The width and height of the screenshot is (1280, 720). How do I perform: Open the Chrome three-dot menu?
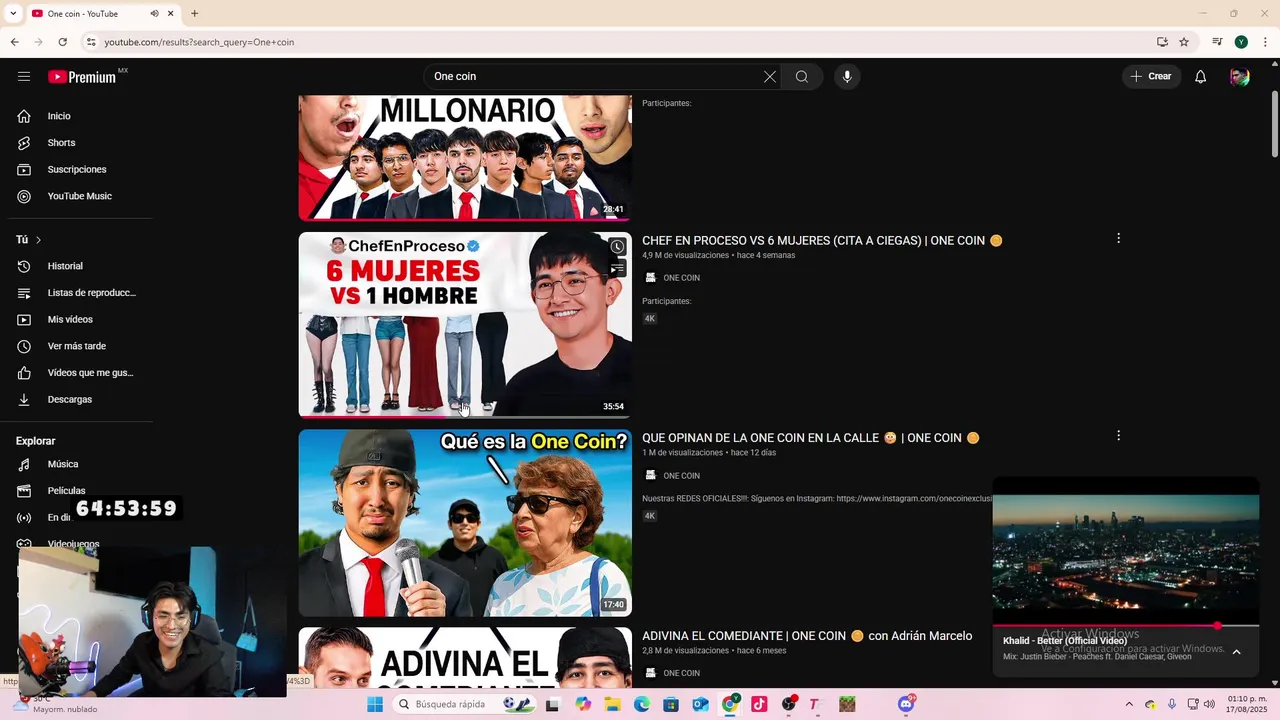[x=1265, y=42]
